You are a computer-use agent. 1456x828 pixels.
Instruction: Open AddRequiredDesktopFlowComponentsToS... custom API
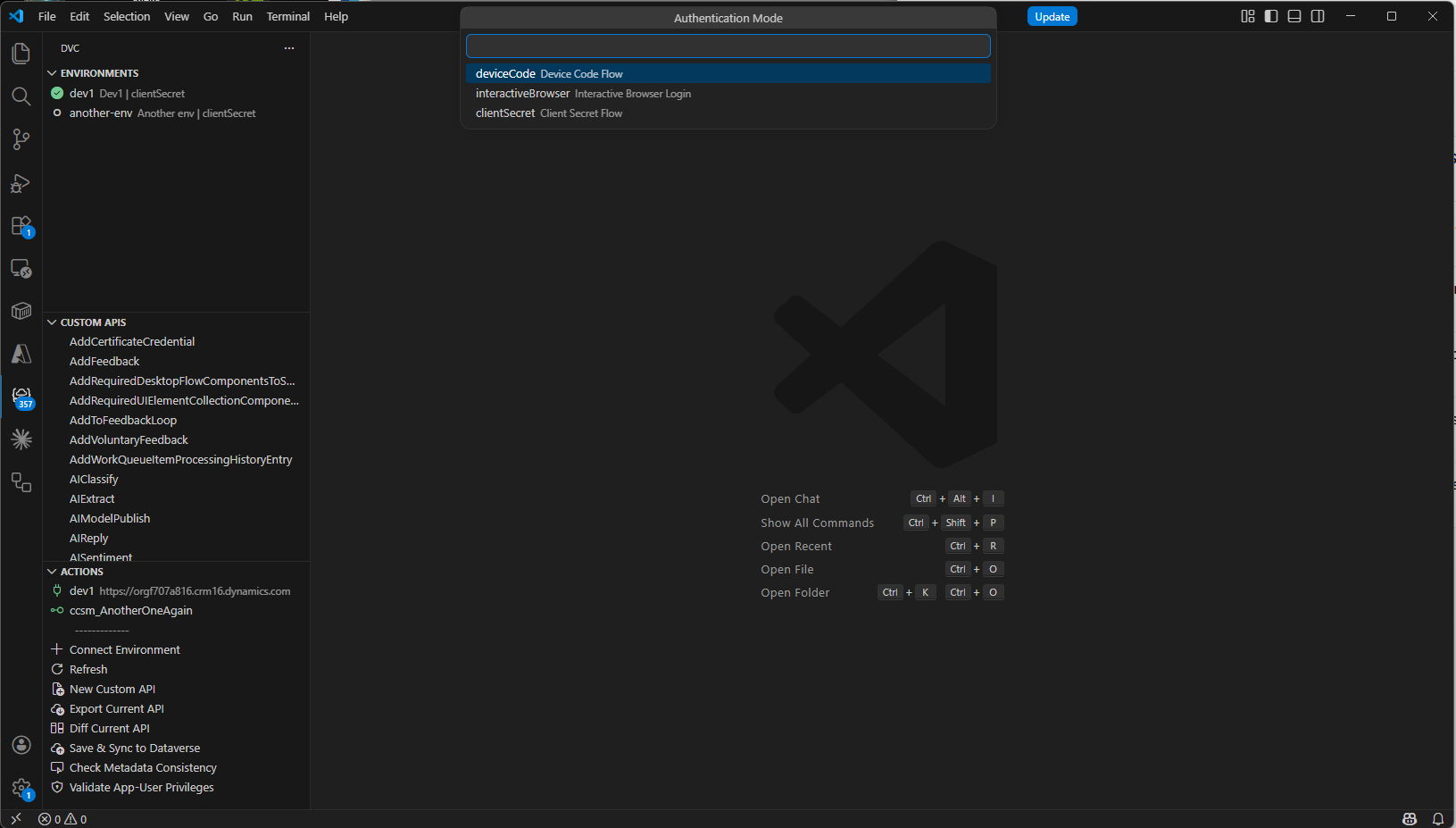coord(177,381)
